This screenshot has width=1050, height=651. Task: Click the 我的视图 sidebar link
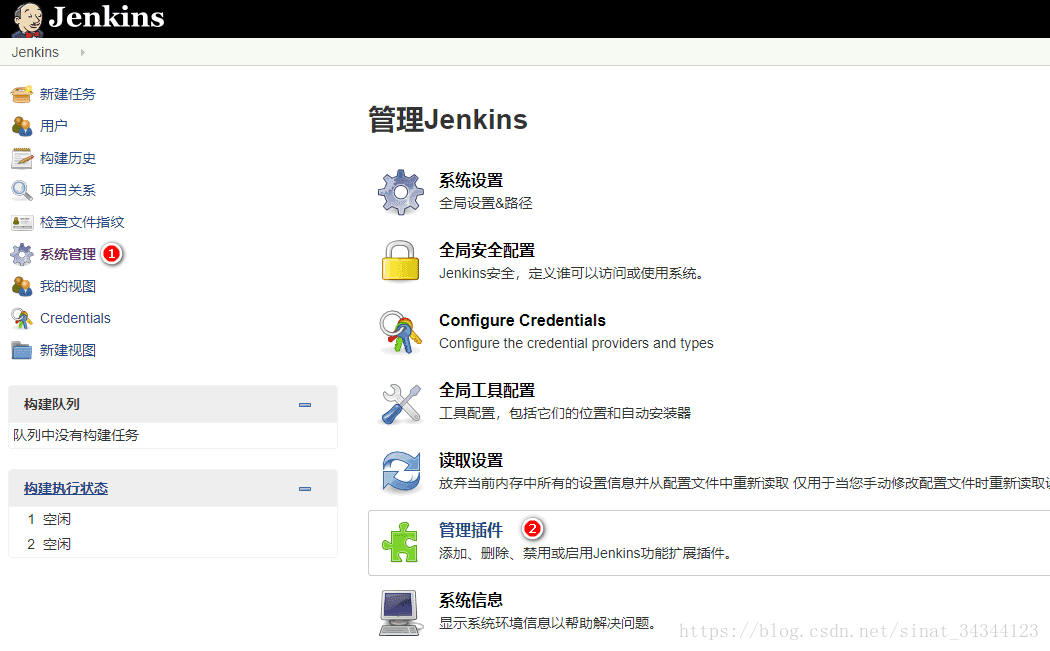point(68,287)
